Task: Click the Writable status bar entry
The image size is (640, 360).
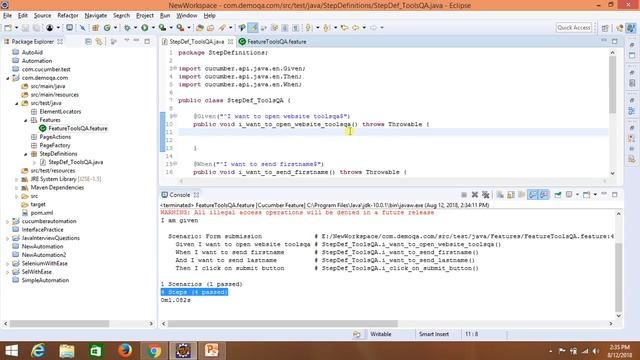Action: (x=380, y=334)
